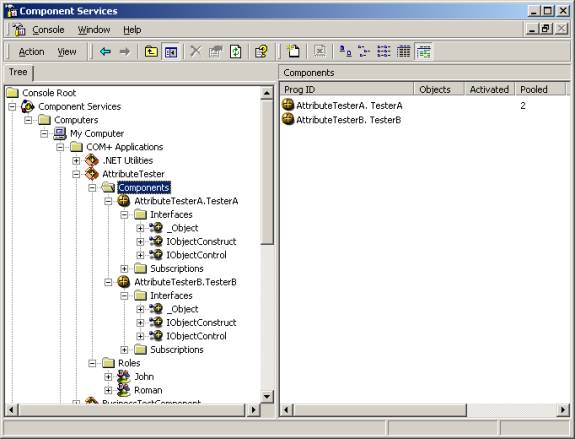This screenshot has height=439, width=575.
Task: Select the highlighted Components folder
Action: [144, 187]
